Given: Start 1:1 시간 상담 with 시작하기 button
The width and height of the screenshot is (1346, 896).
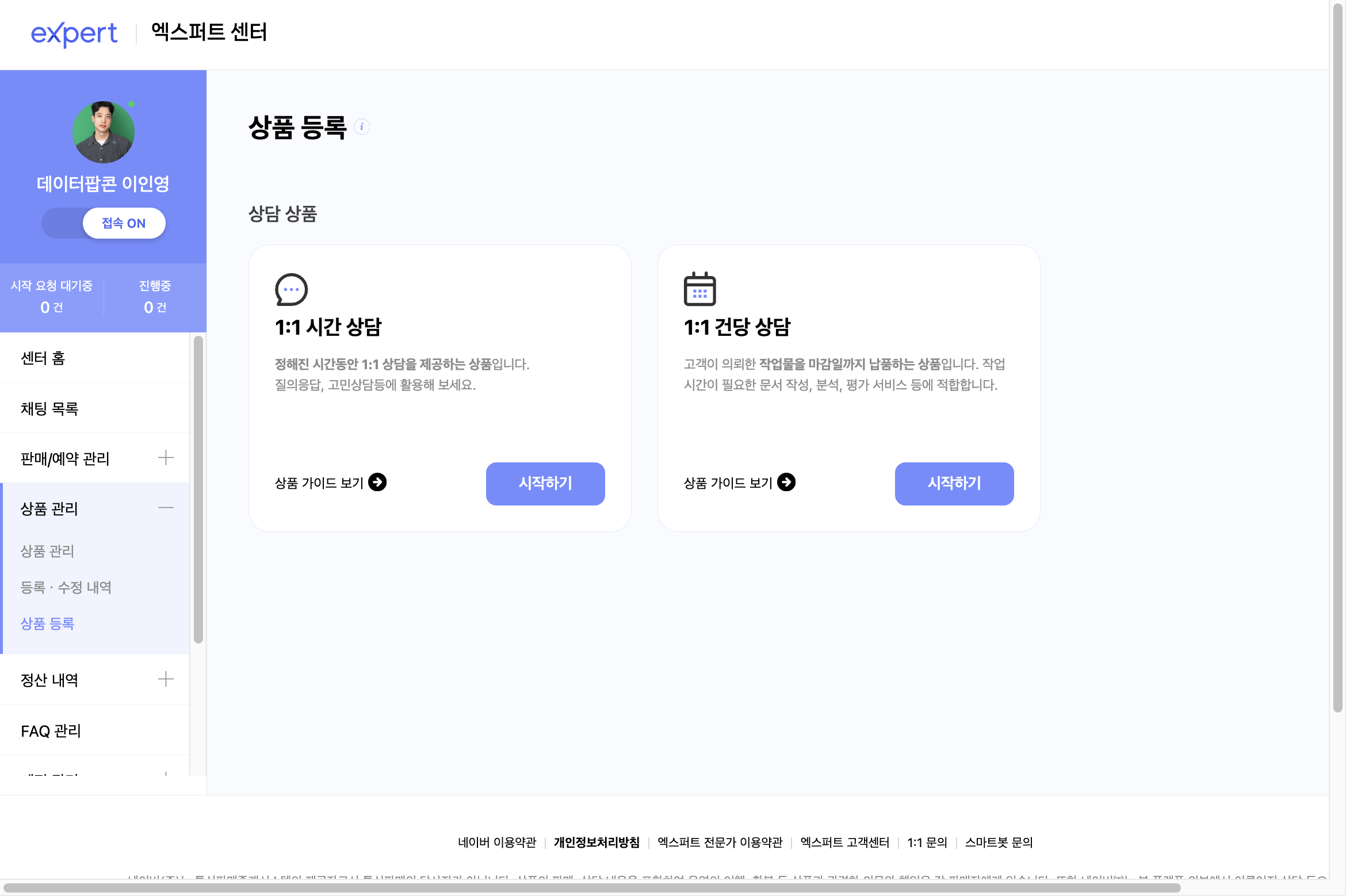Looking at the screenshot, I should tap(545, 484).
